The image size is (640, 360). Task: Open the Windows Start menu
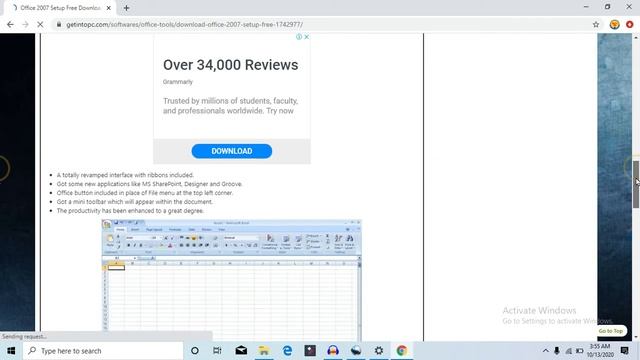11,351
